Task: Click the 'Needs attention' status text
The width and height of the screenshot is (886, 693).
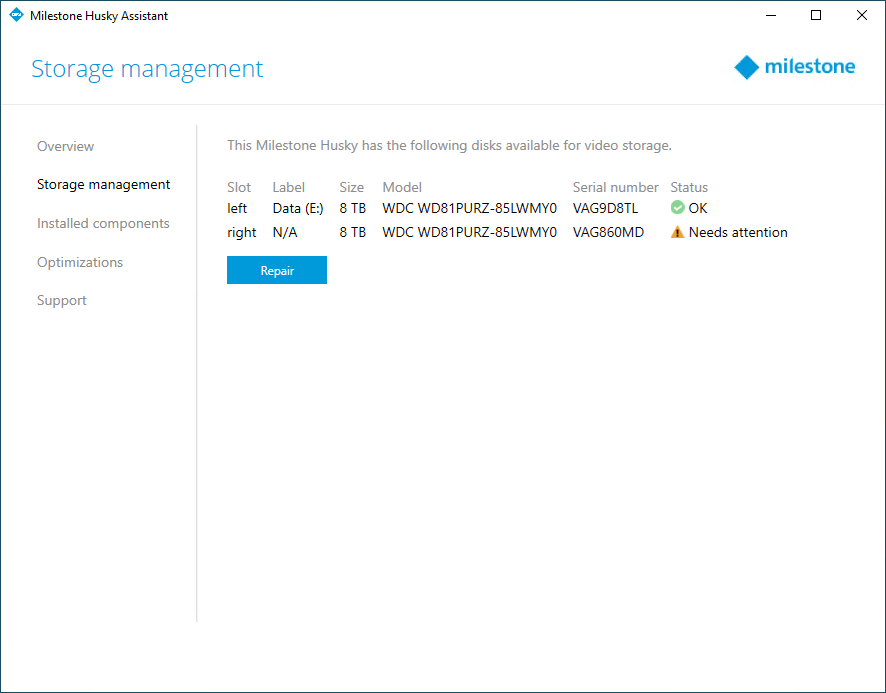Action: click(738, 232)
